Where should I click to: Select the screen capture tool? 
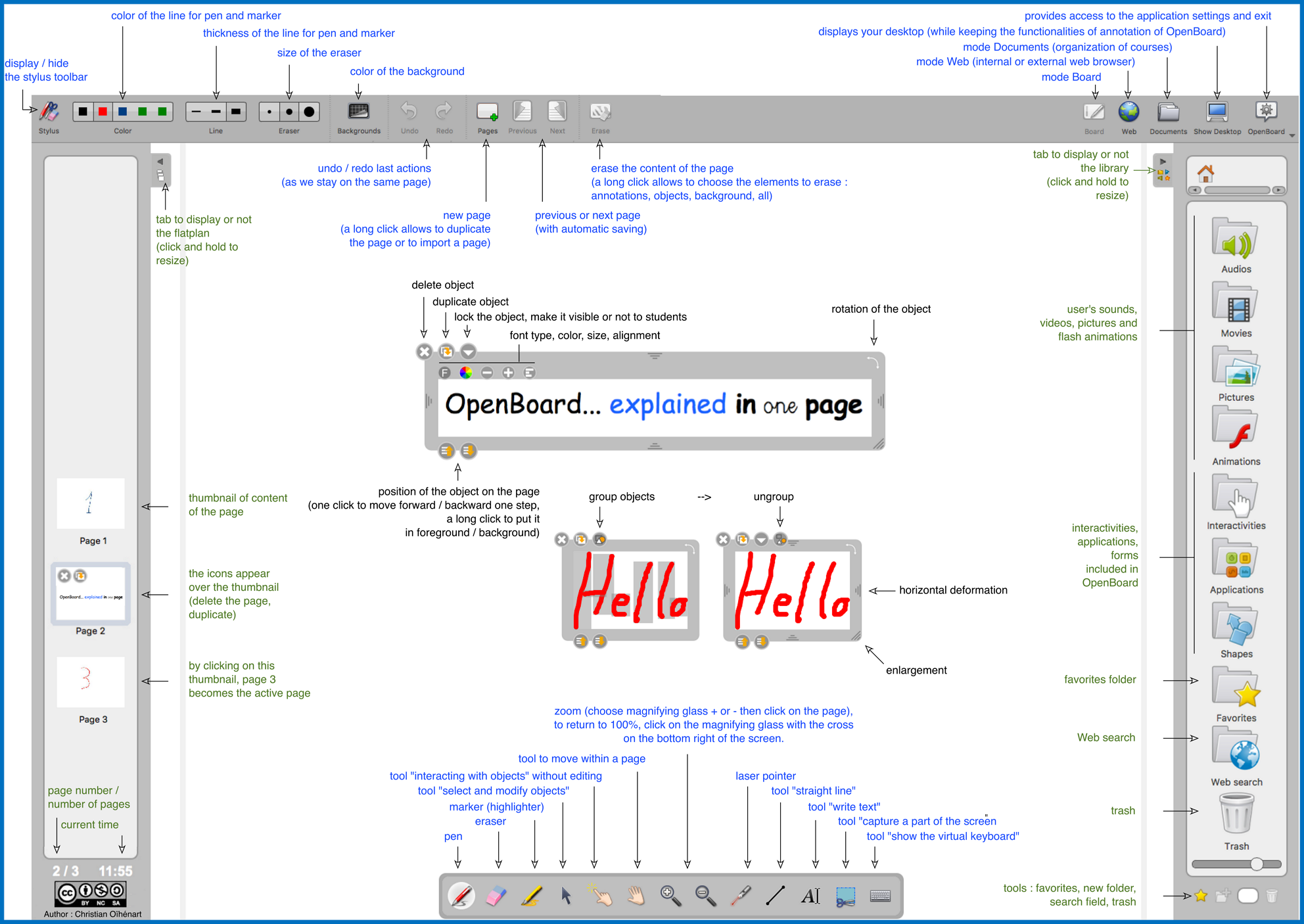[845, 895]
